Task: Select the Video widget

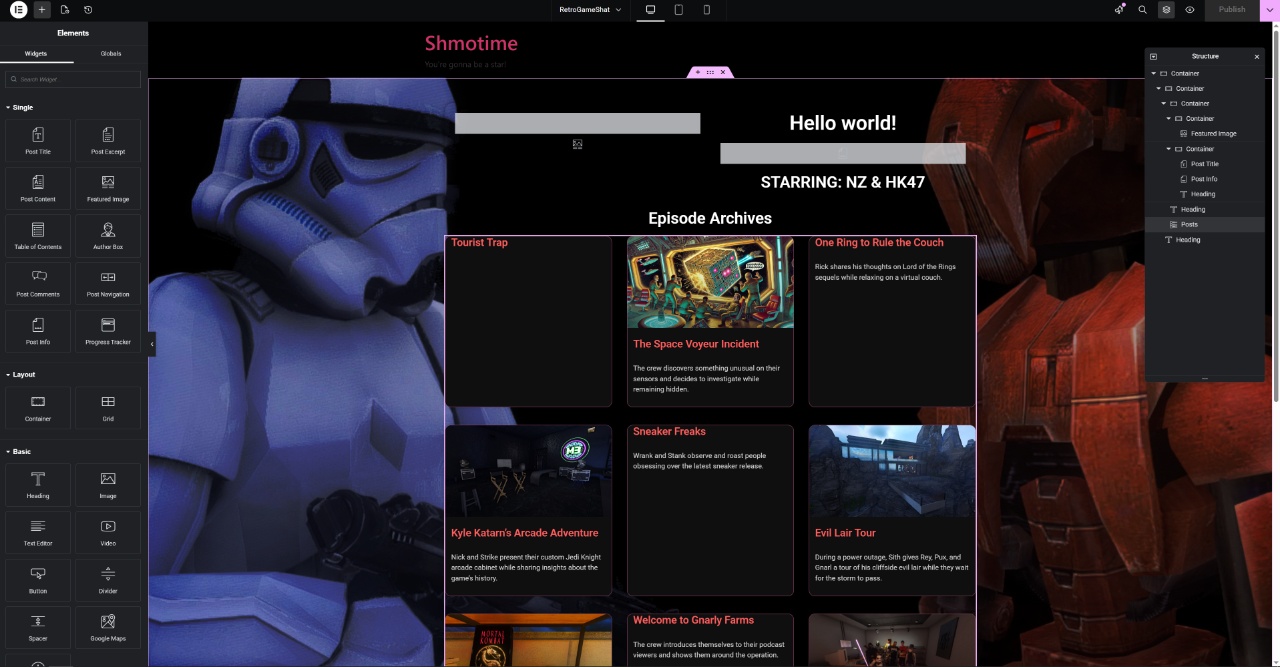Action: point(108,532)
